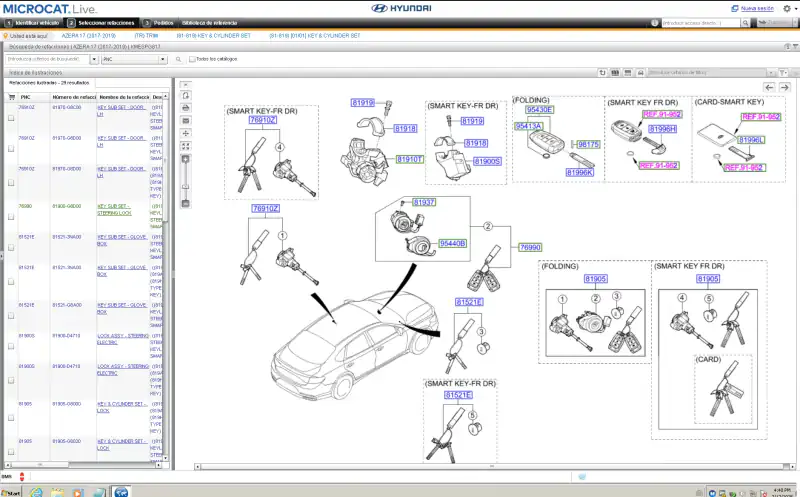Expand the search criteria history dropdown

tap(94, 59)
